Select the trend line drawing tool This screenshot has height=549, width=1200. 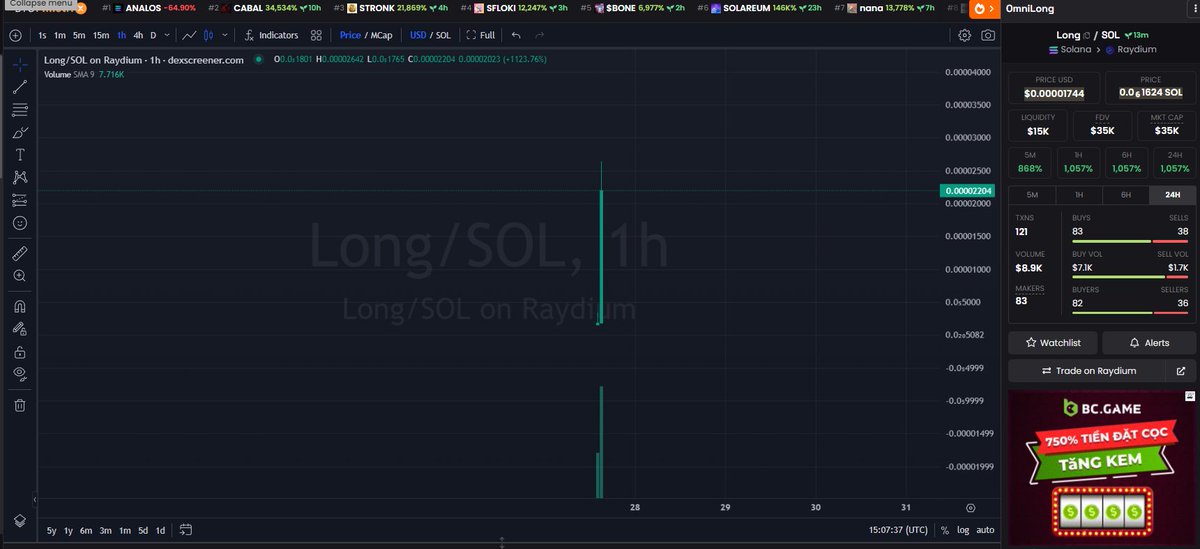tap(20, 87)
